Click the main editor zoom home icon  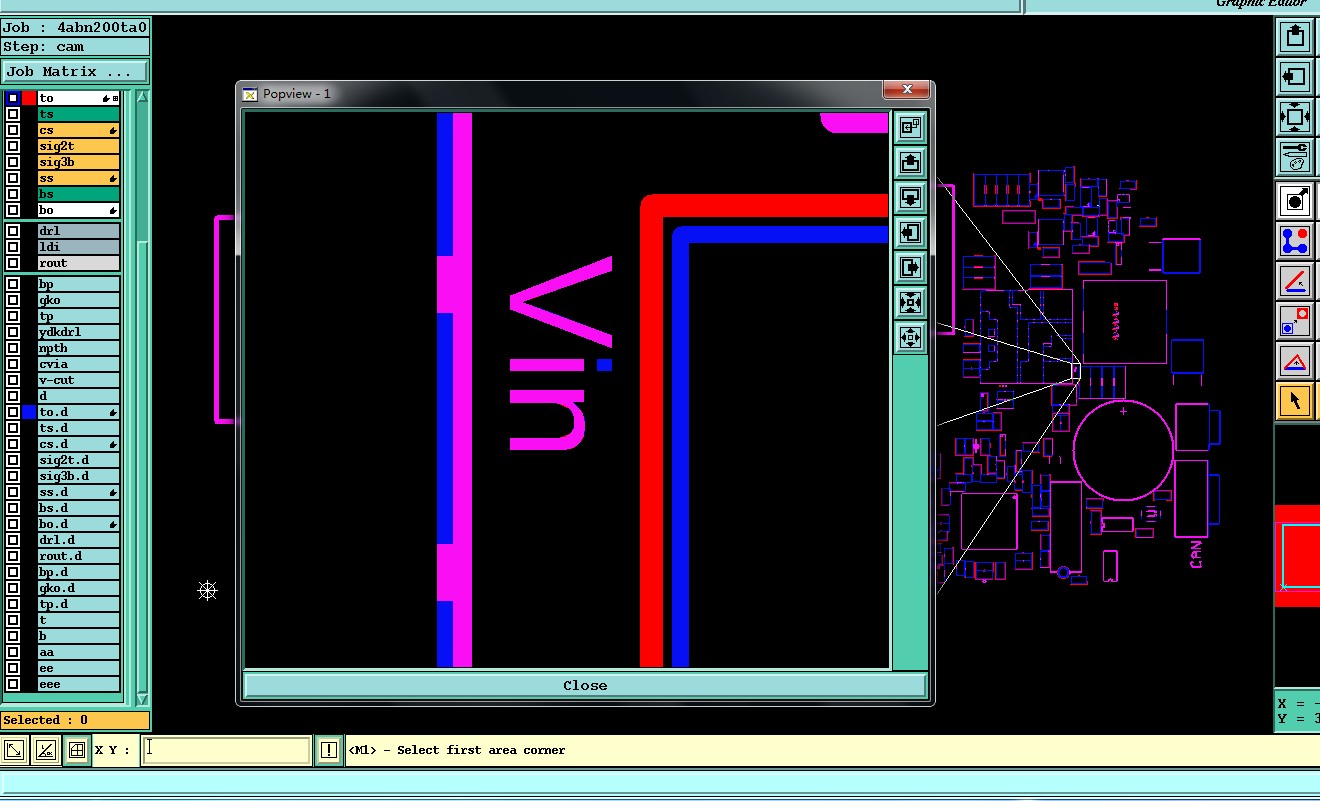1295,117
